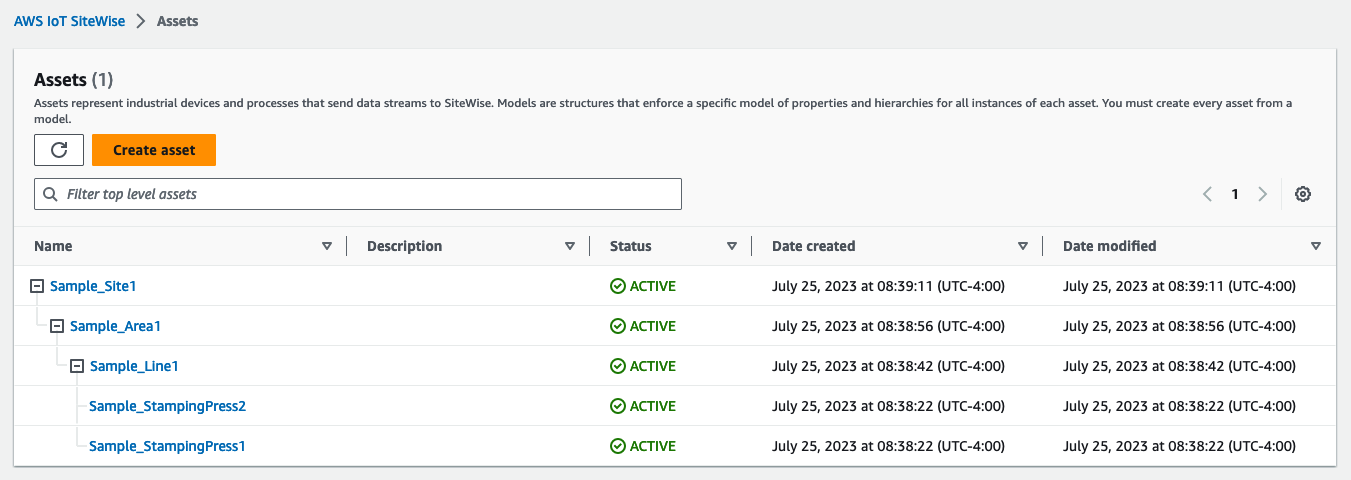Viewport: 1351px width, 480px height.
Task: Go to previous page arrow
Action: coord(1208,194)
